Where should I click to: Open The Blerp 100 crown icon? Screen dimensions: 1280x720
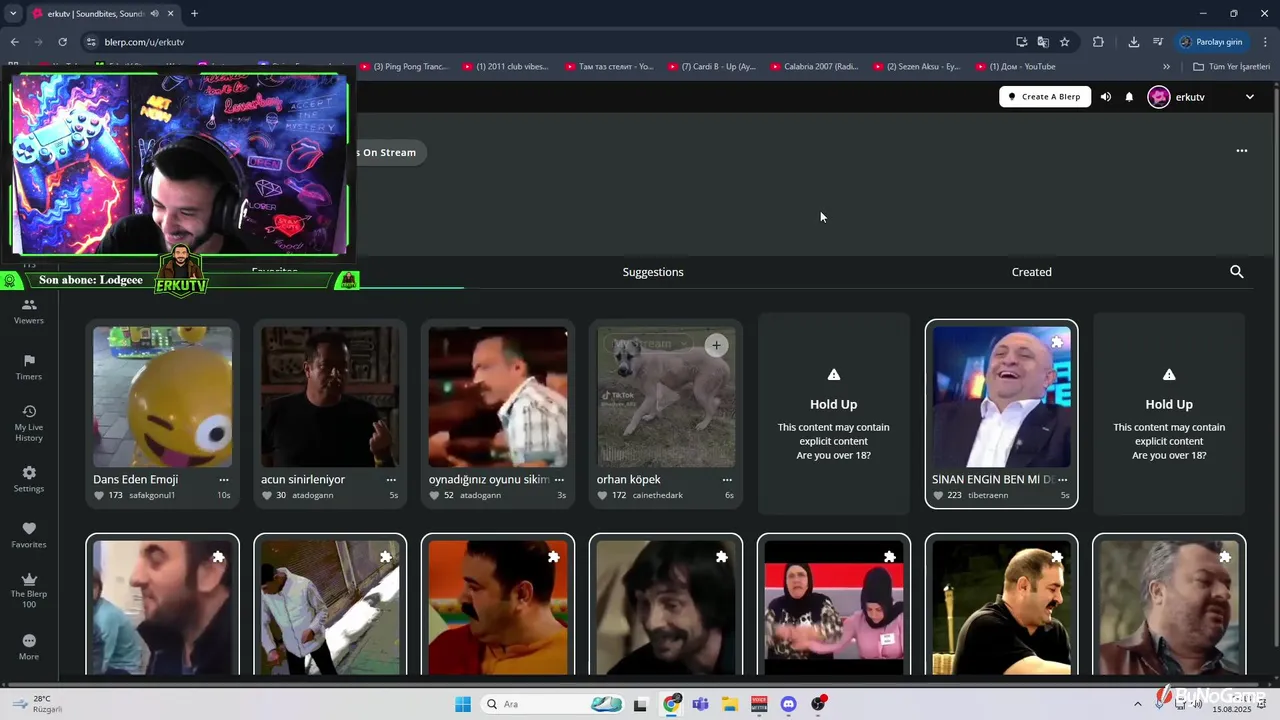coord(28,590)
